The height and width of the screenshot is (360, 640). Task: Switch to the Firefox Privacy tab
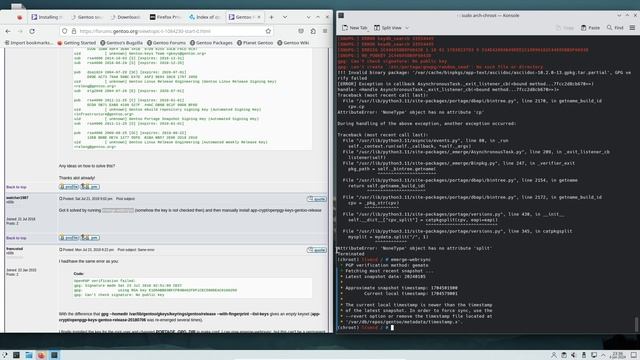point(165,17)
